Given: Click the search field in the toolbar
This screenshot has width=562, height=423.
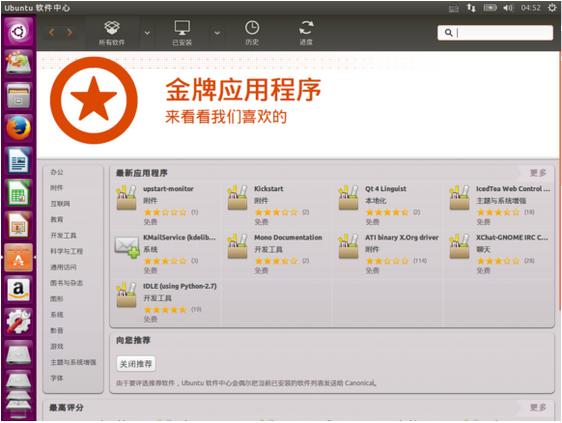Looking at the screenshot, I should [x=495, y=33].
